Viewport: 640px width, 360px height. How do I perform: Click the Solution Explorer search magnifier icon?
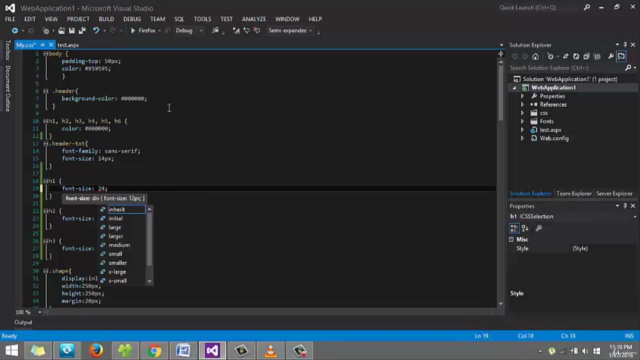[628, 68]
